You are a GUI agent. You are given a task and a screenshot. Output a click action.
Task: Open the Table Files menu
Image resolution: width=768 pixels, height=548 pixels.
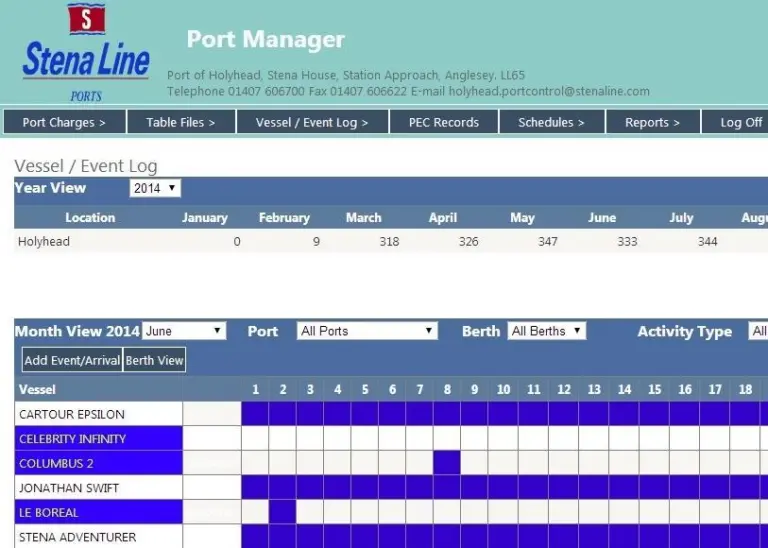point(181,122)
